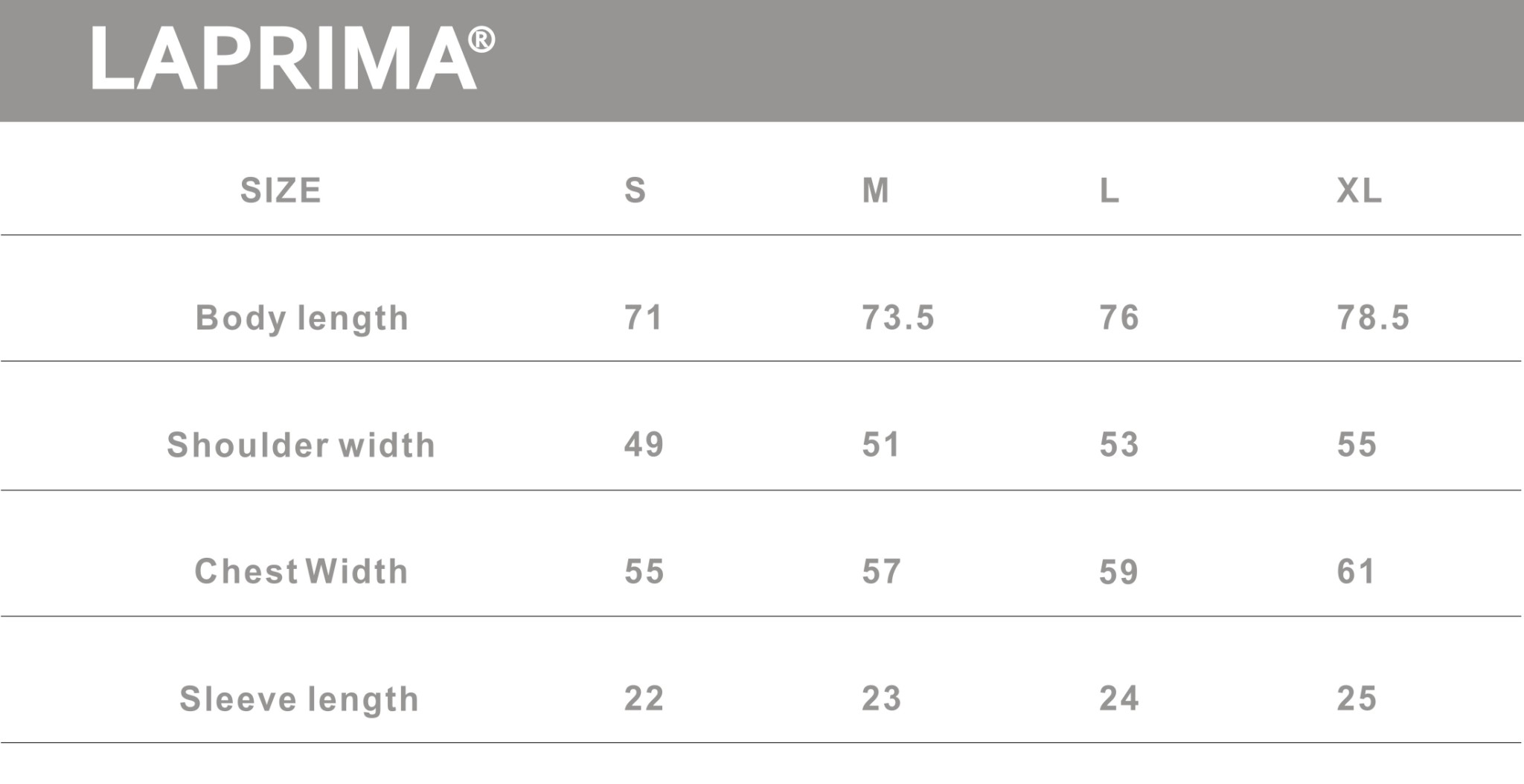This screenshot has width=1524, height=784.
Task: Click body length value 73.5
Action: [897, 318]
